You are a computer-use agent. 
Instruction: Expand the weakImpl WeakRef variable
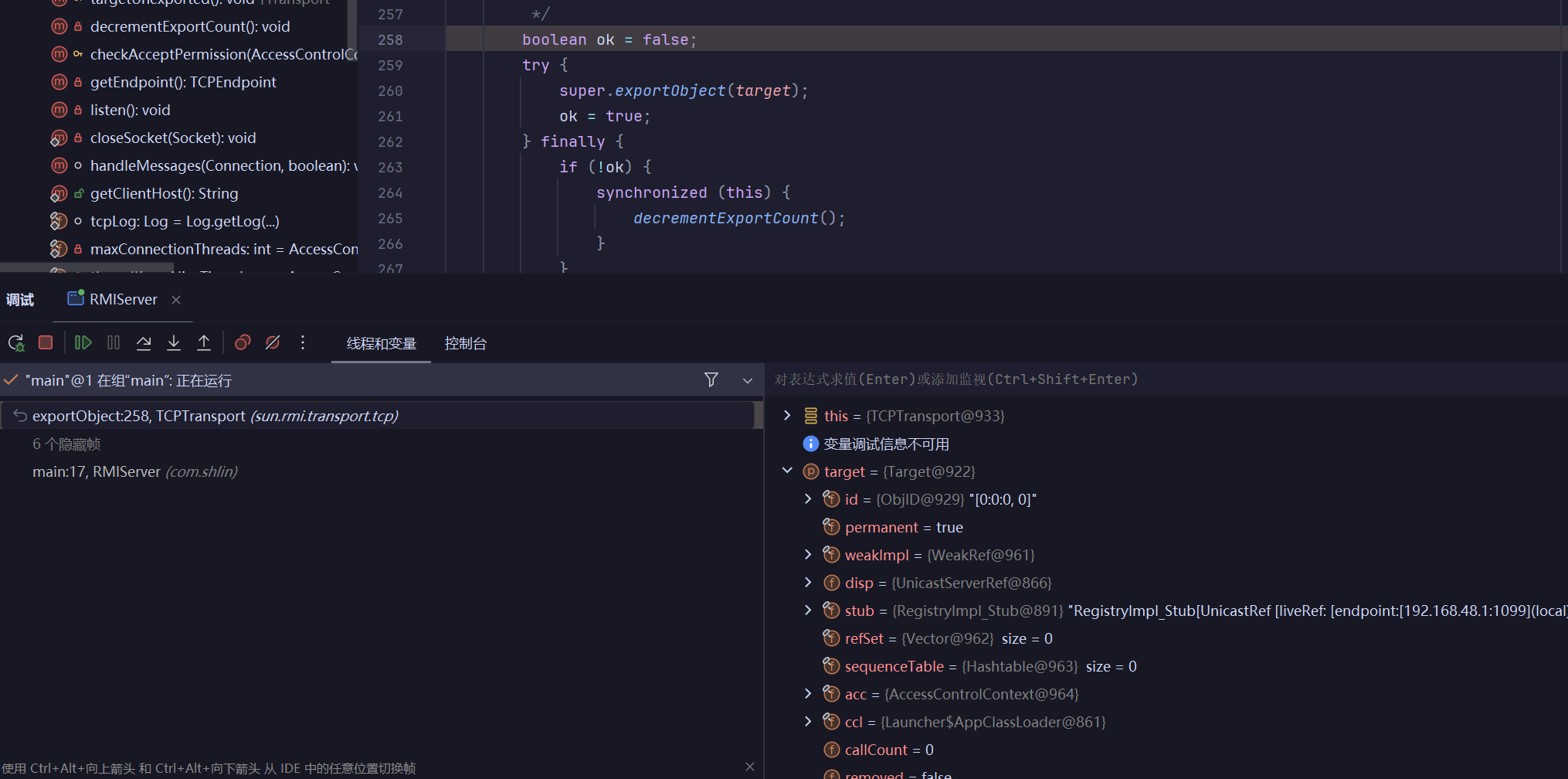point(808,555)
